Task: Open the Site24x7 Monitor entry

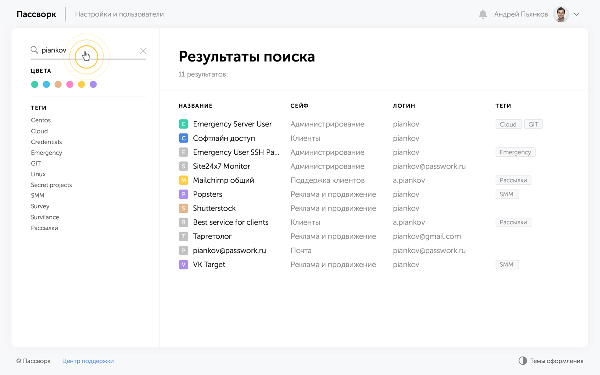Action: pos(221,166)
